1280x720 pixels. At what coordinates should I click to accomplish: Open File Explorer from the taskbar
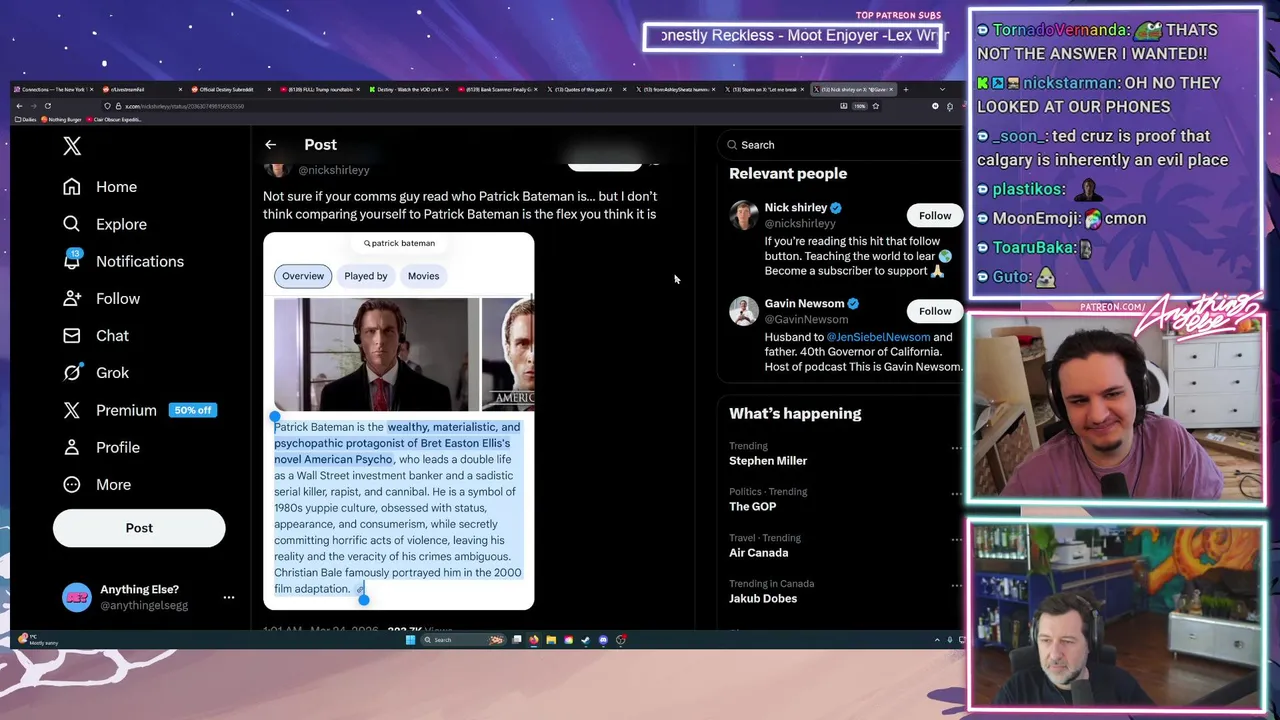pos(551,640)
